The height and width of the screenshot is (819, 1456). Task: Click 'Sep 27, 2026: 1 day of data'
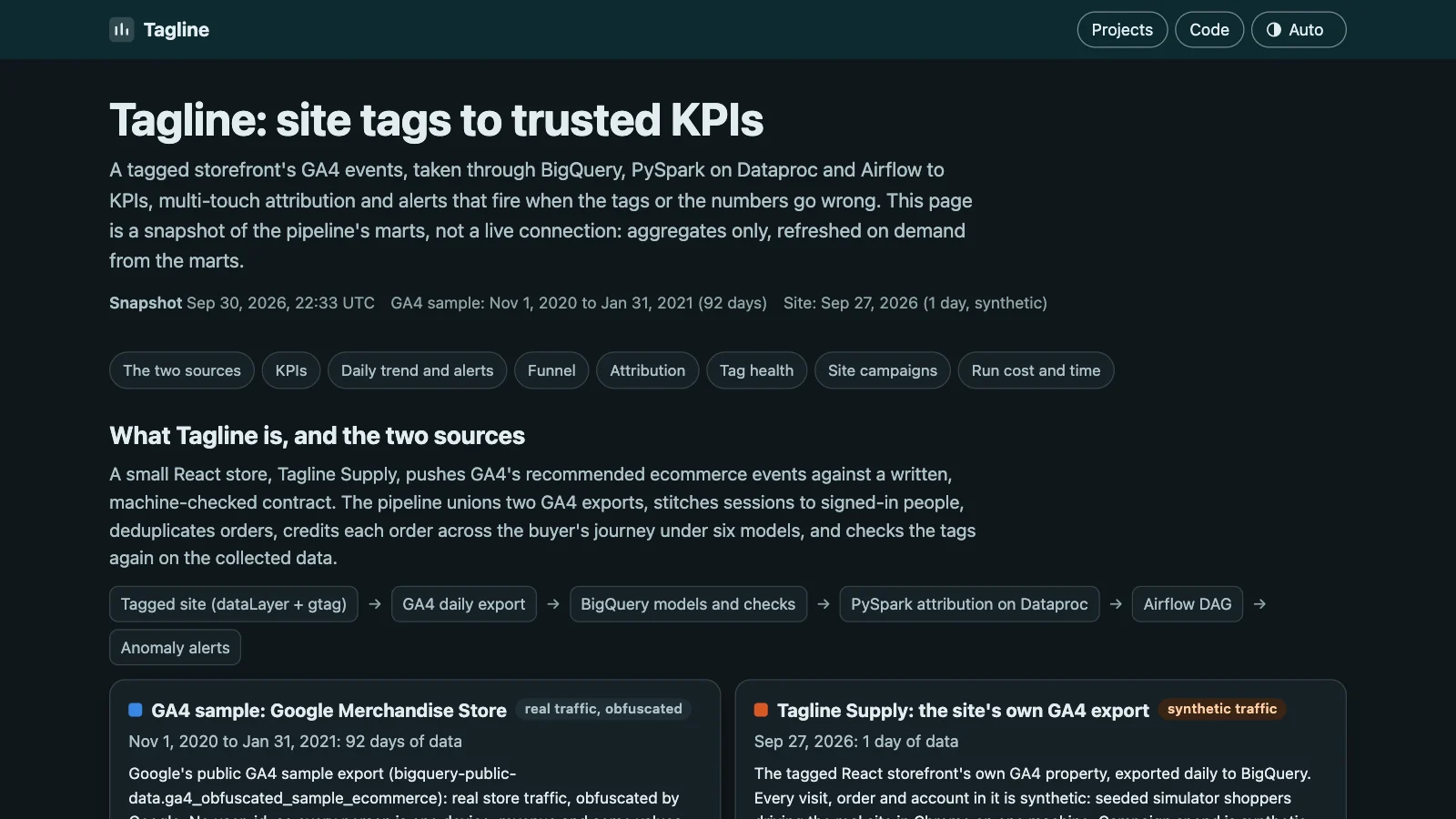point(856,742)
